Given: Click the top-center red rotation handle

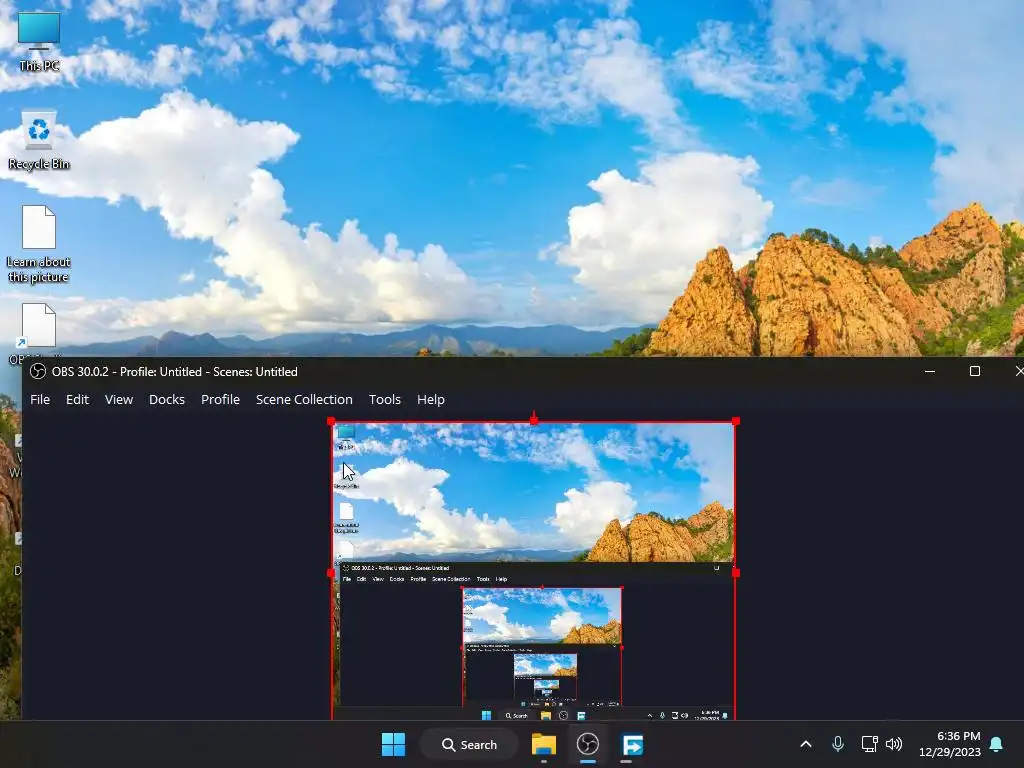Looking at the screenshot, I should 534,419.
